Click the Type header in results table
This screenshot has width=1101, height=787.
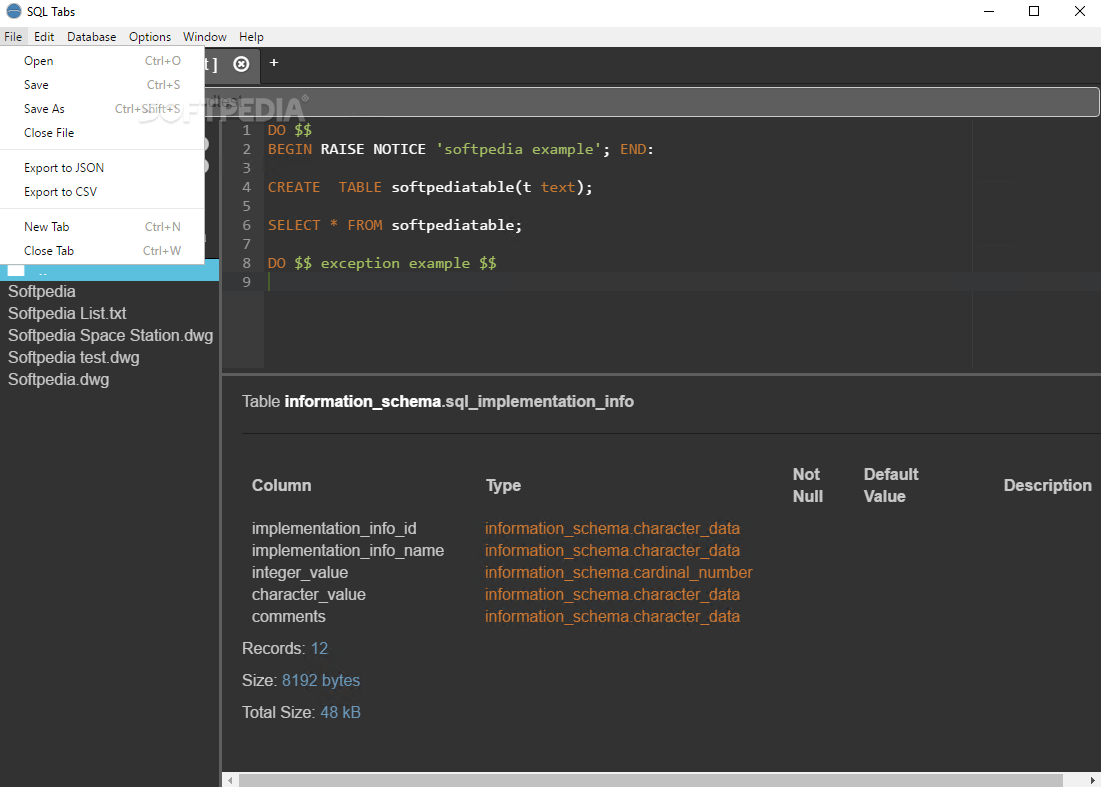tap(503, 485)
